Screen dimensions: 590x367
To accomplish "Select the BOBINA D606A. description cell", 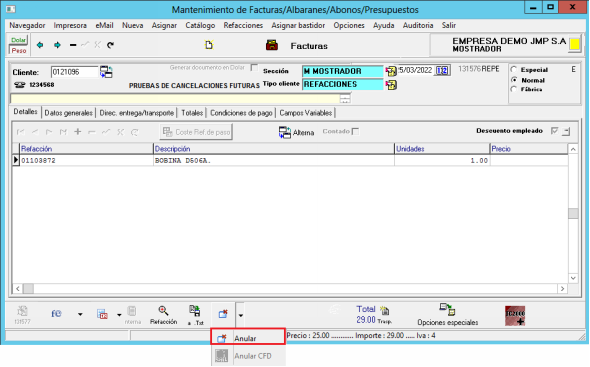I will click(x=274, y=161).
